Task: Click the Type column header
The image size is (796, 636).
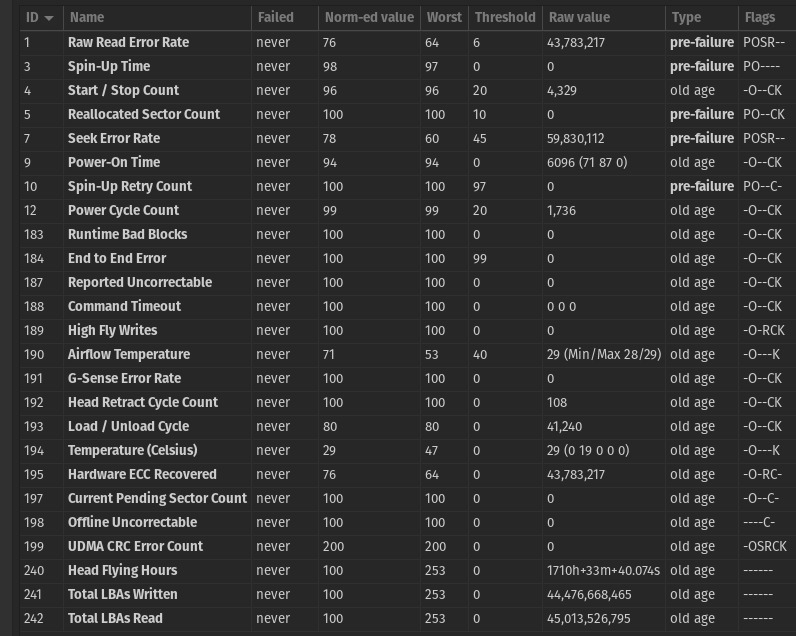Action: tap(686, 18)
